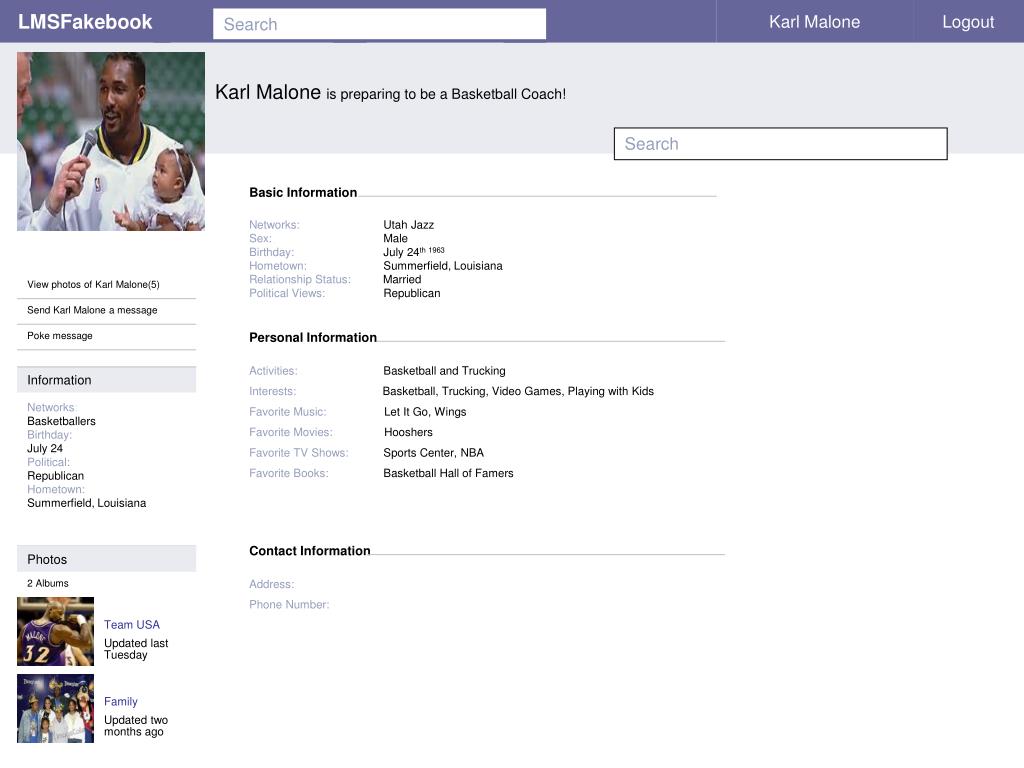Screen dimensions: 1024x768
Task: Open the Family album thumbnail
Action: click(56, 709)
